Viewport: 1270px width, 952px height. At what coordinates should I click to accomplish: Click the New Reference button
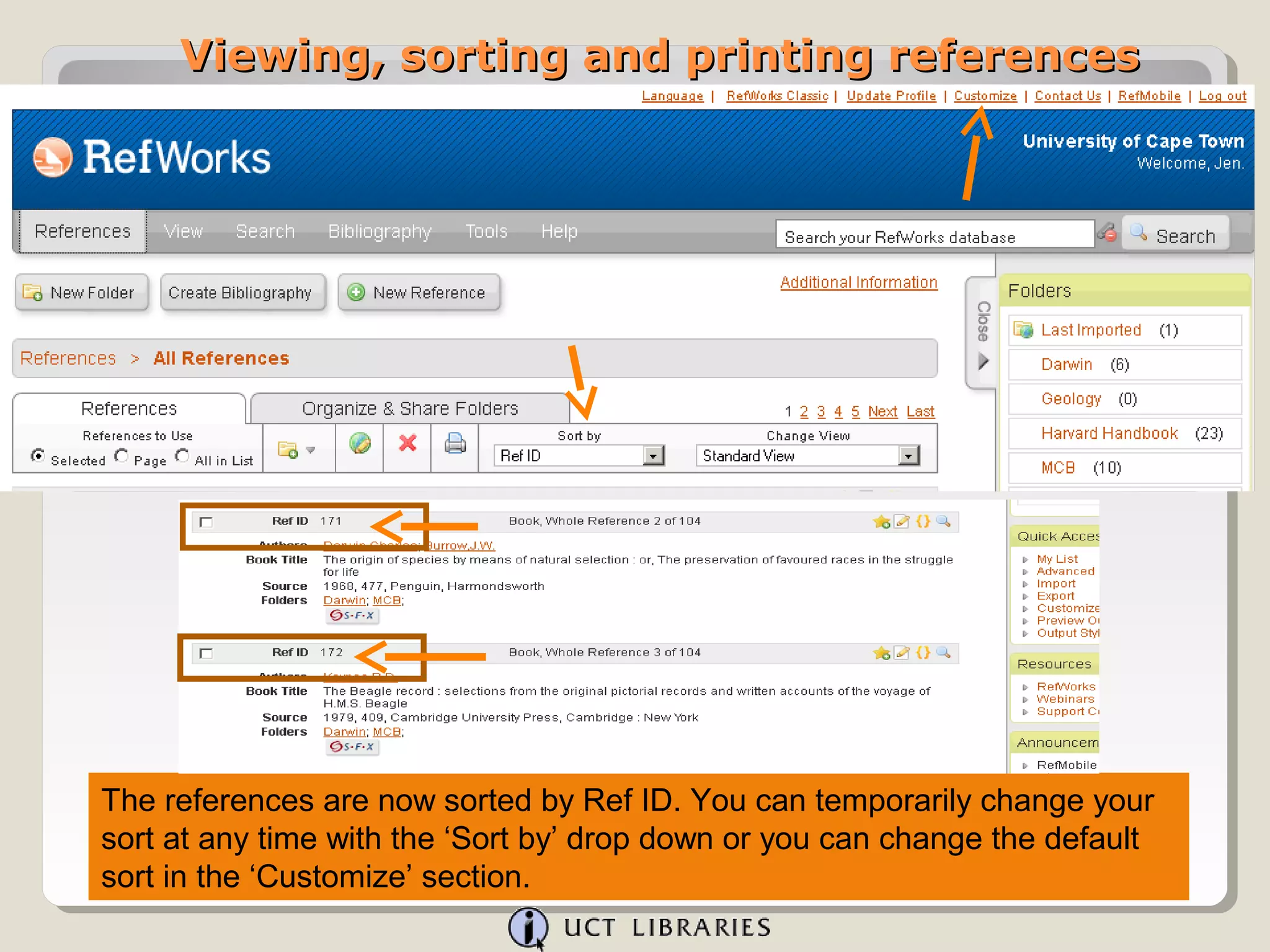(419, 293)
